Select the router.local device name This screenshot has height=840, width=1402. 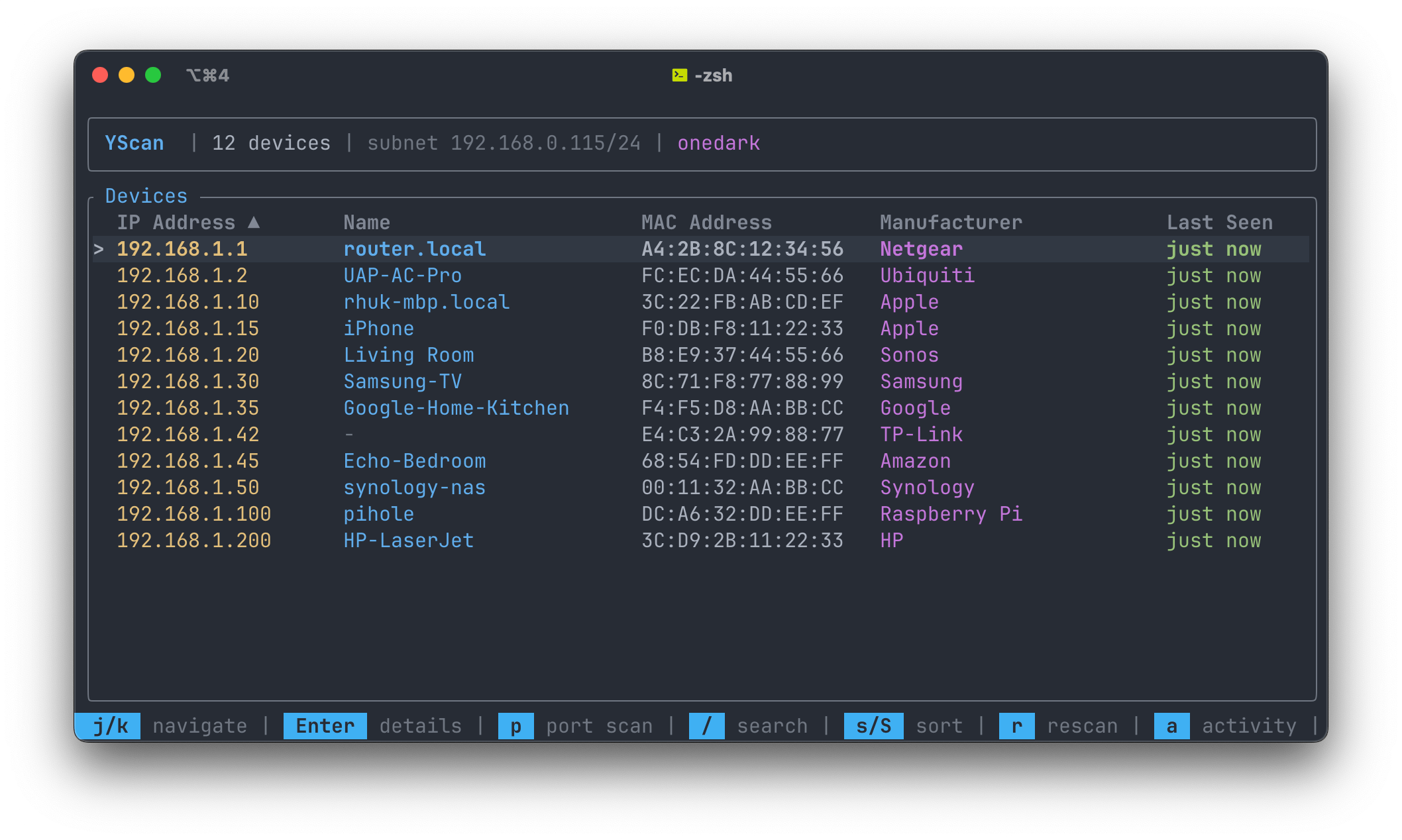(x=415, y=249)
